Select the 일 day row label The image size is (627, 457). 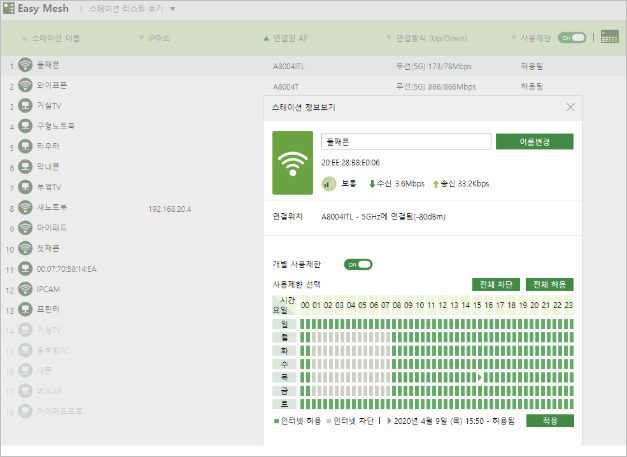(285, 323)
